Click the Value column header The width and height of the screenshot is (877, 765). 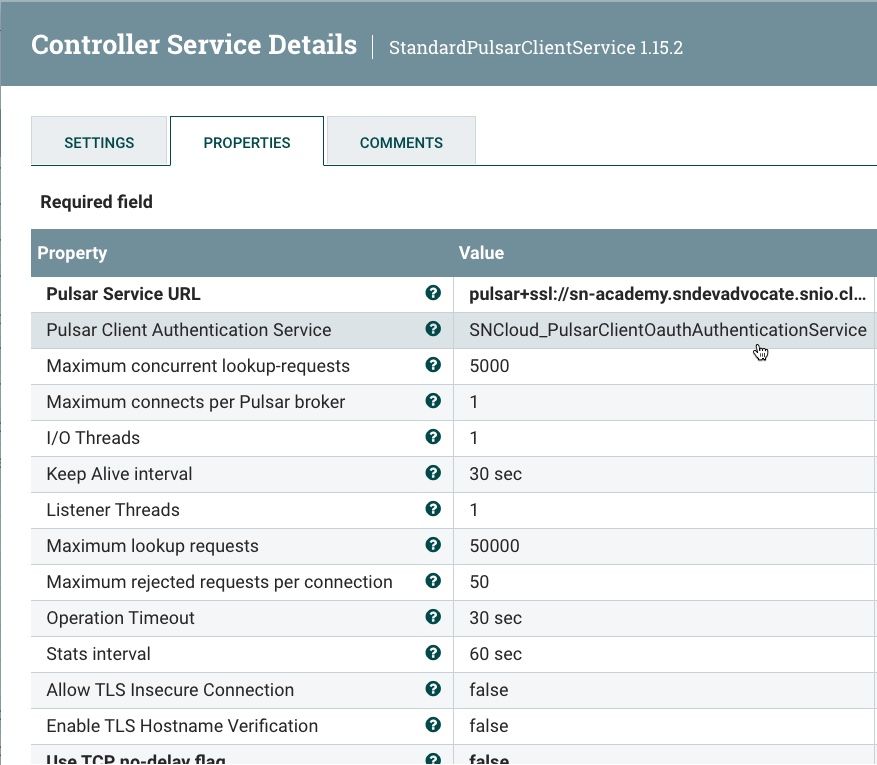point(482,253)
